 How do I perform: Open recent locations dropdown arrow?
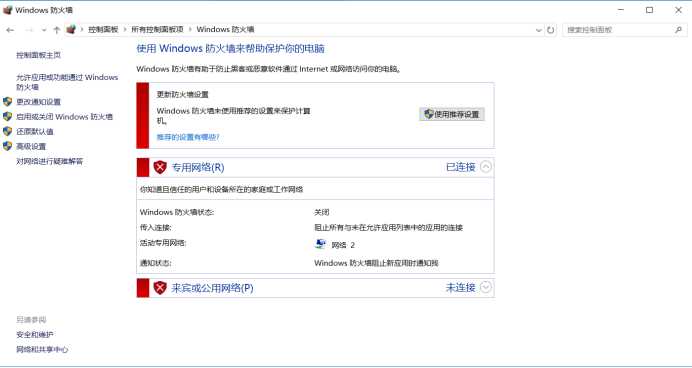pos(44,30)
